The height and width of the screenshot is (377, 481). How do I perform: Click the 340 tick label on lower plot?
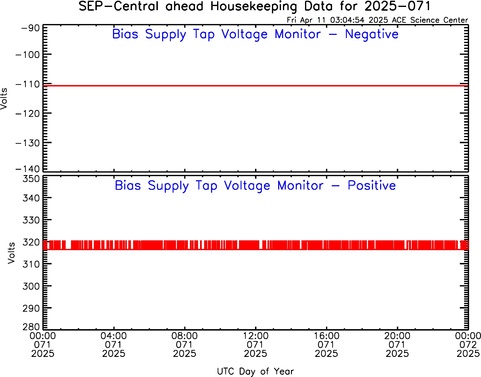31,198
